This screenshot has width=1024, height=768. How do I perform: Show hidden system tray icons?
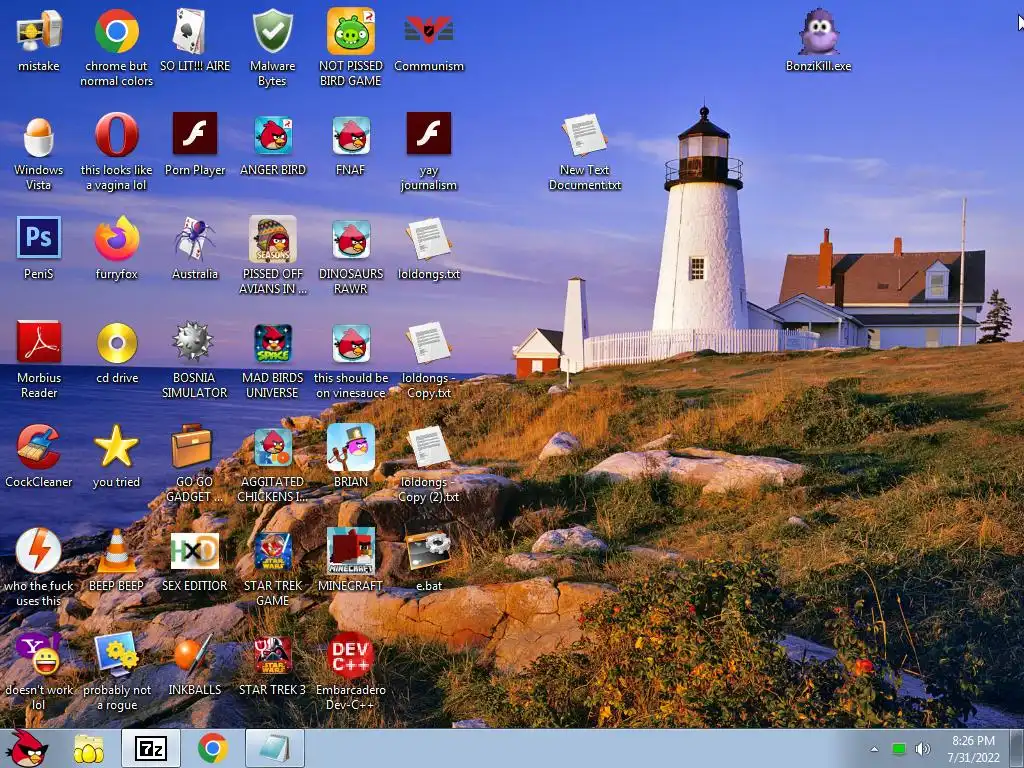tap(874, 749)
